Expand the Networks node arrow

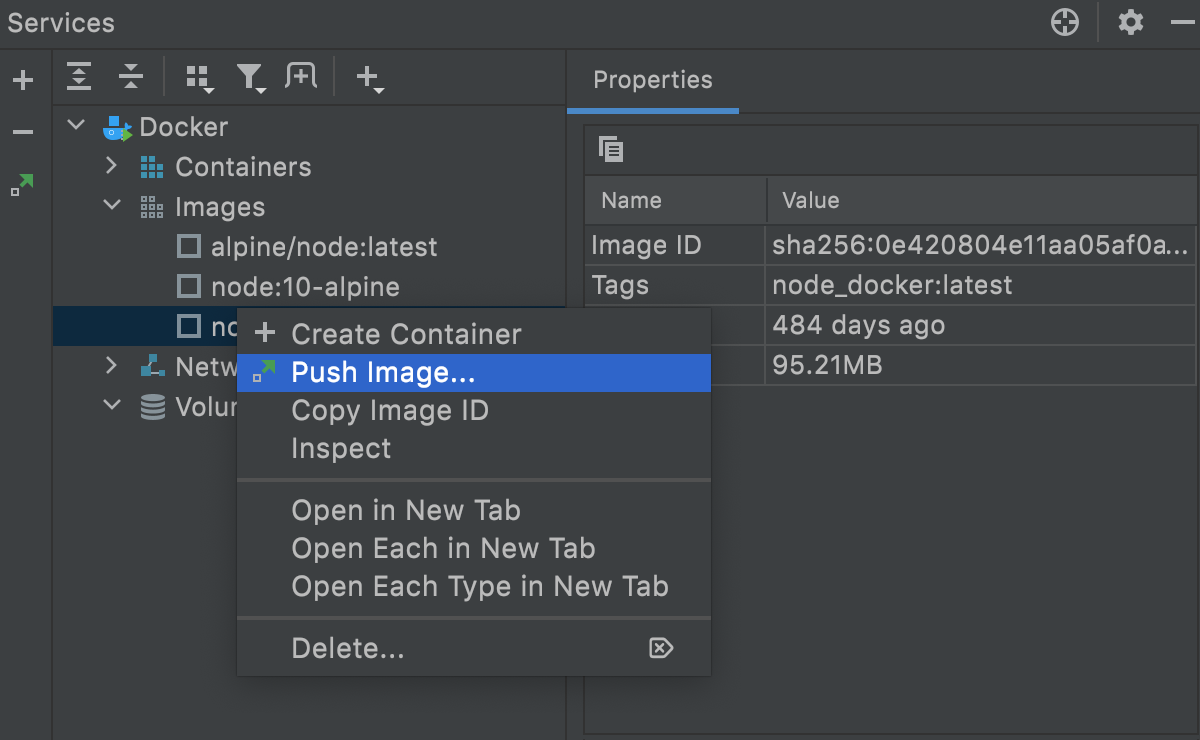pos(112,366)
